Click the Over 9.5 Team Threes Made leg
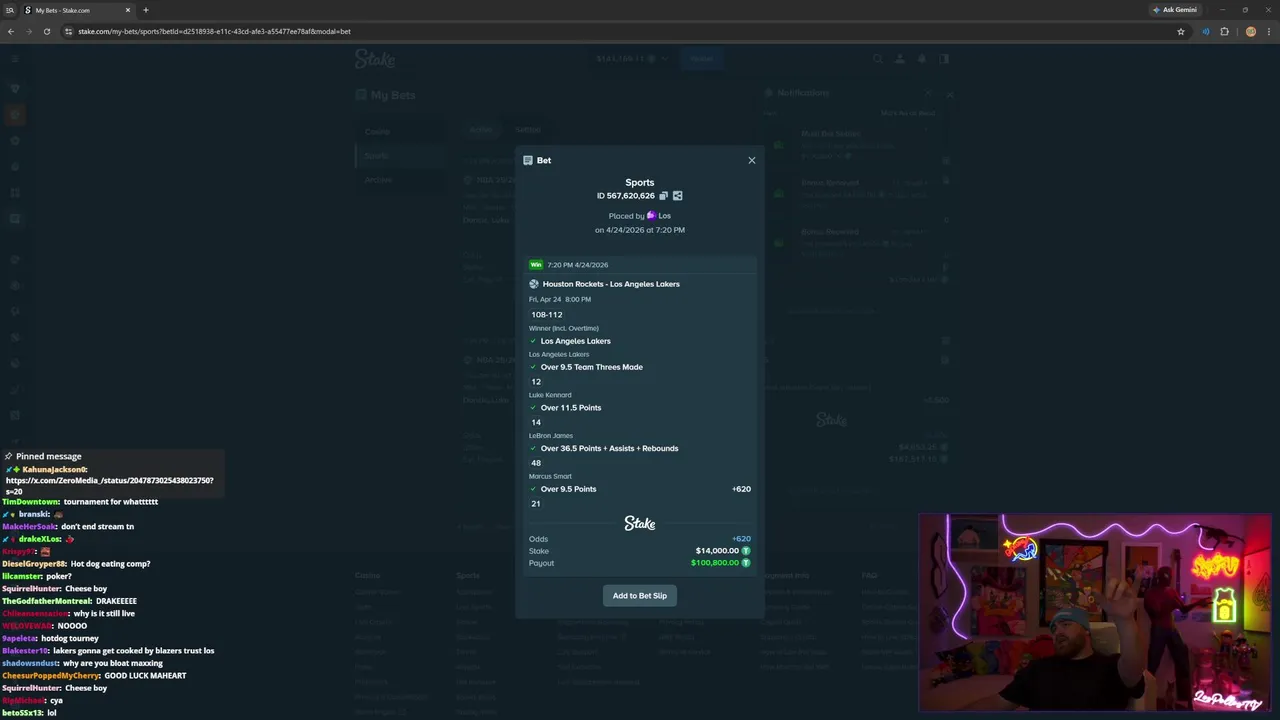This screenshot has height=720, width=1280. (x=591, y=367)
